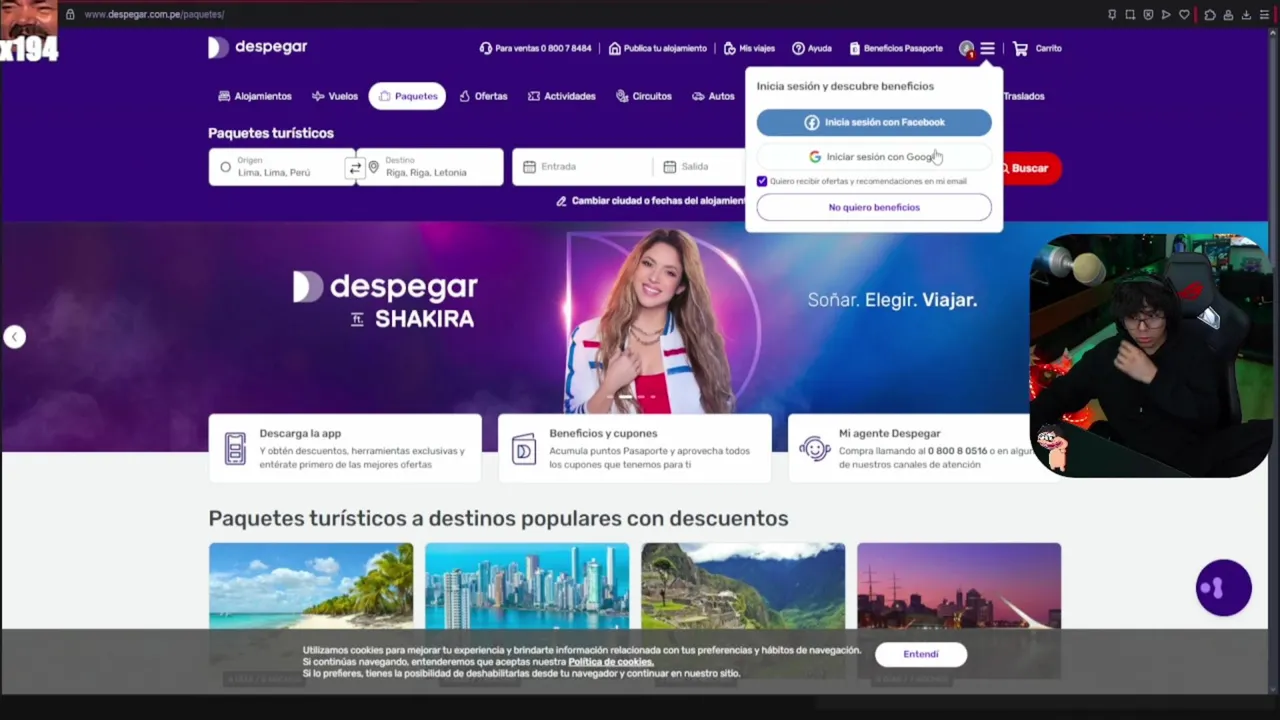Click Inicia sesión con Facebook button
Viewport: 1280px width, 720px height.
[x=874, y=122]
